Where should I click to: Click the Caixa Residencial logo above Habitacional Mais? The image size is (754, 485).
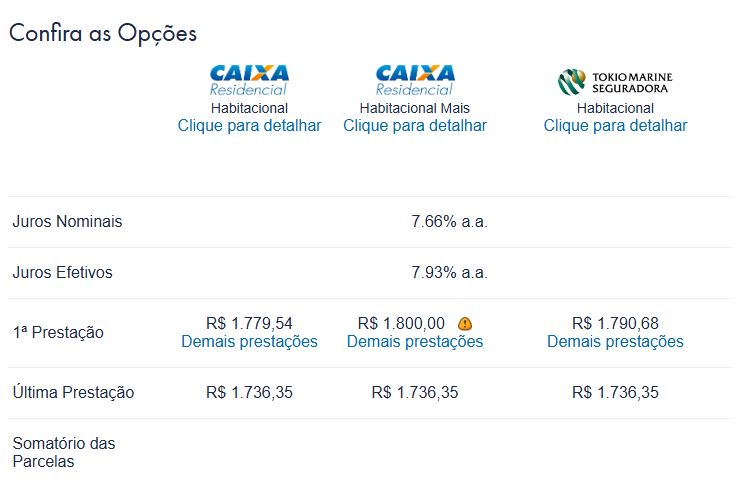415,80
